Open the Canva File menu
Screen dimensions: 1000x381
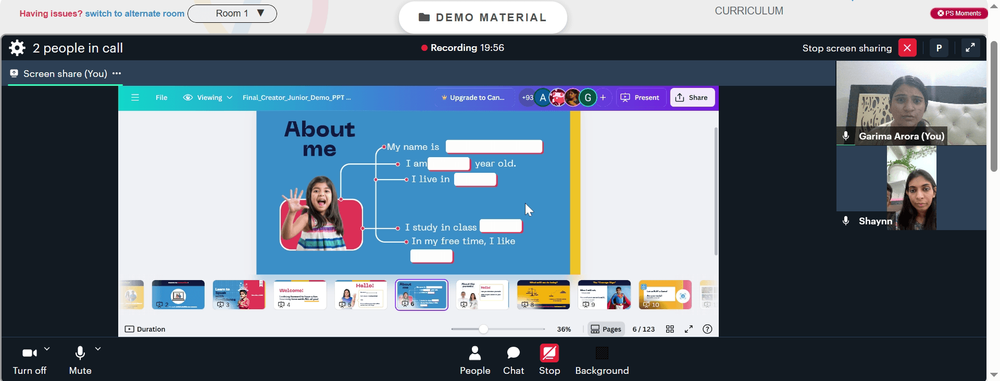(x=161, y=98)
